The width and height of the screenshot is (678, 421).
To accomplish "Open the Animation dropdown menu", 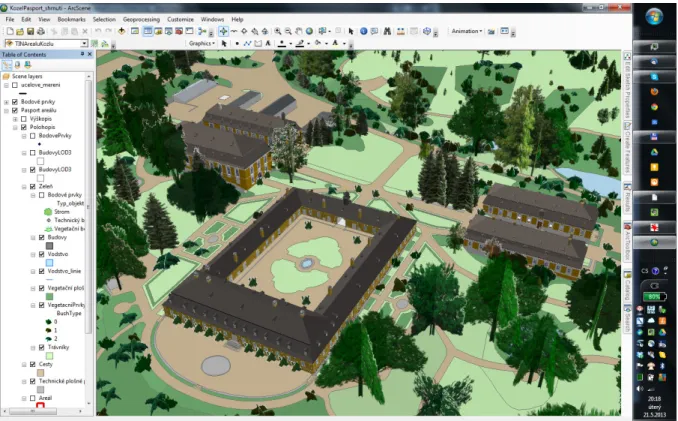I will coord(467,31).
